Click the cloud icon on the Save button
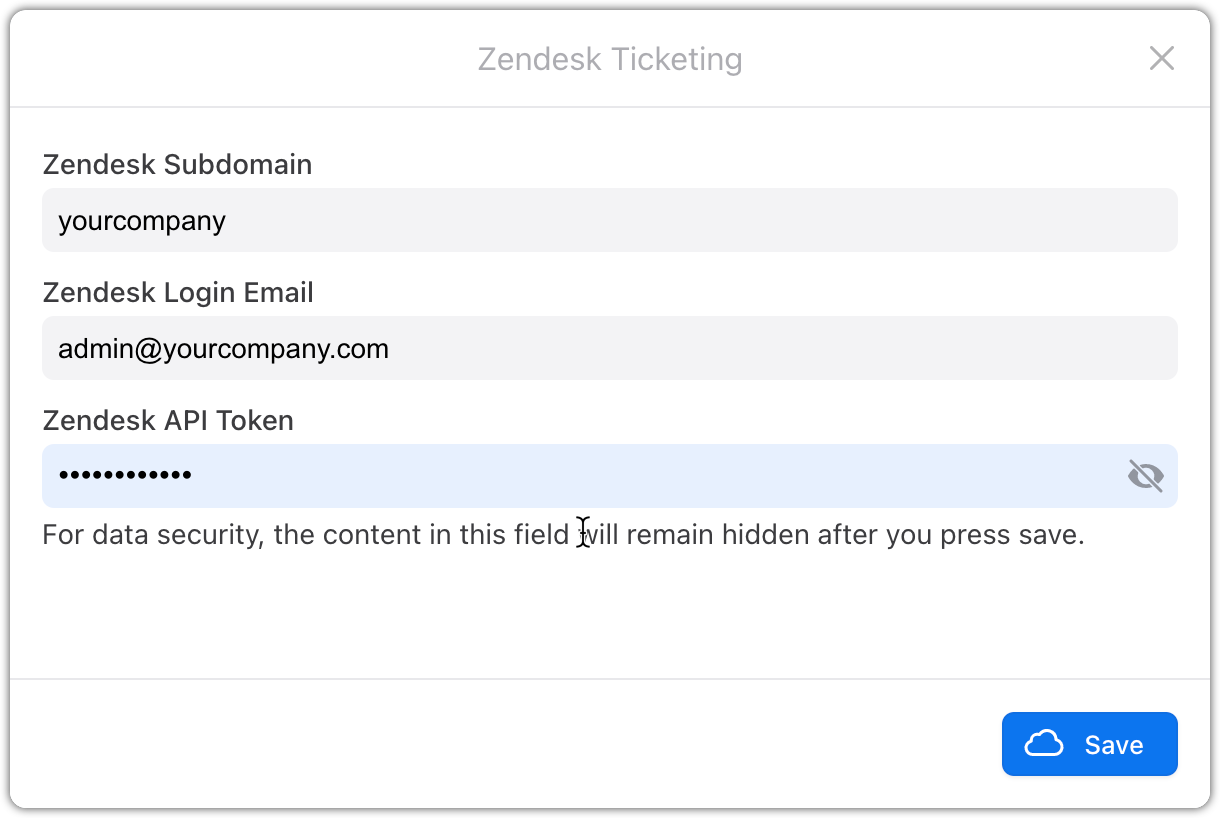 1044,744
